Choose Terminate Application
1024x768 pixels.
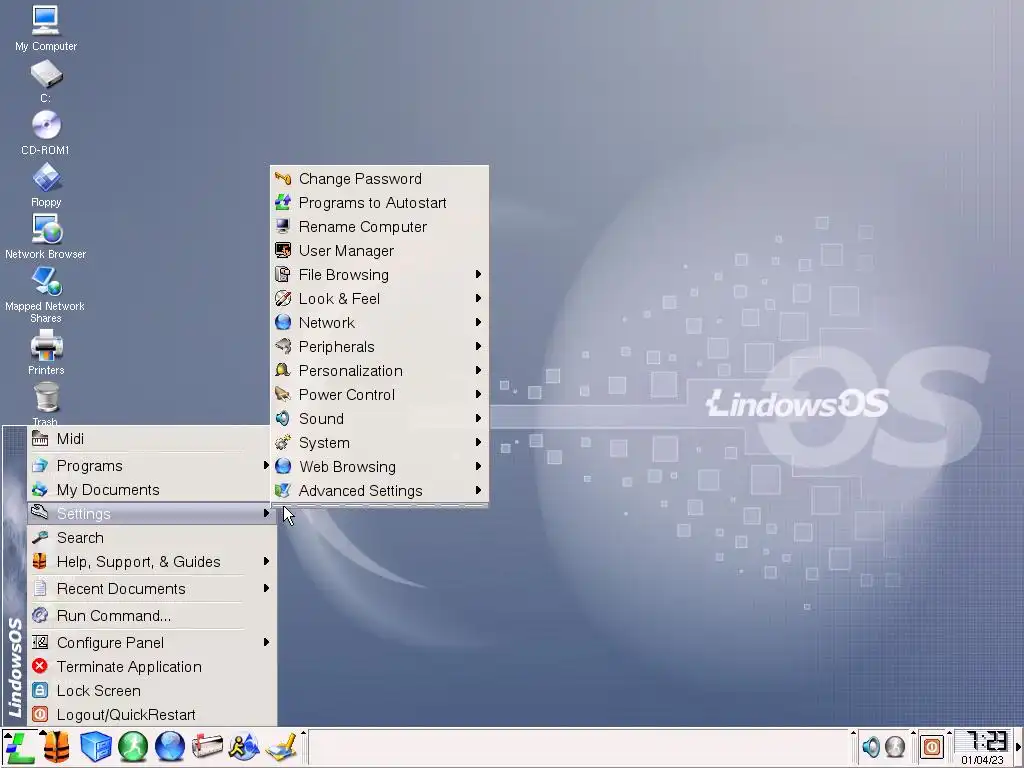pyautogui.click(x=151, y=667)
